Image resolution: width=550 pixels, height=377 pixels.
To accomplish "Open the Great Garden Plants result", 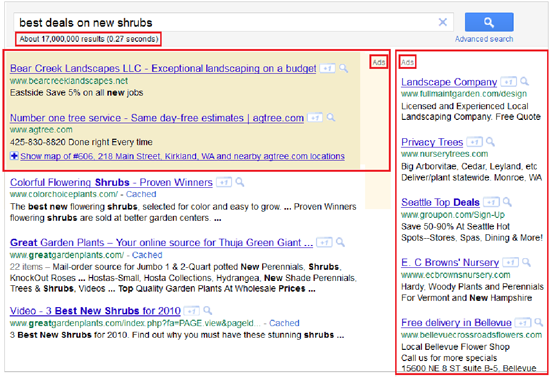I will point(161,242).
